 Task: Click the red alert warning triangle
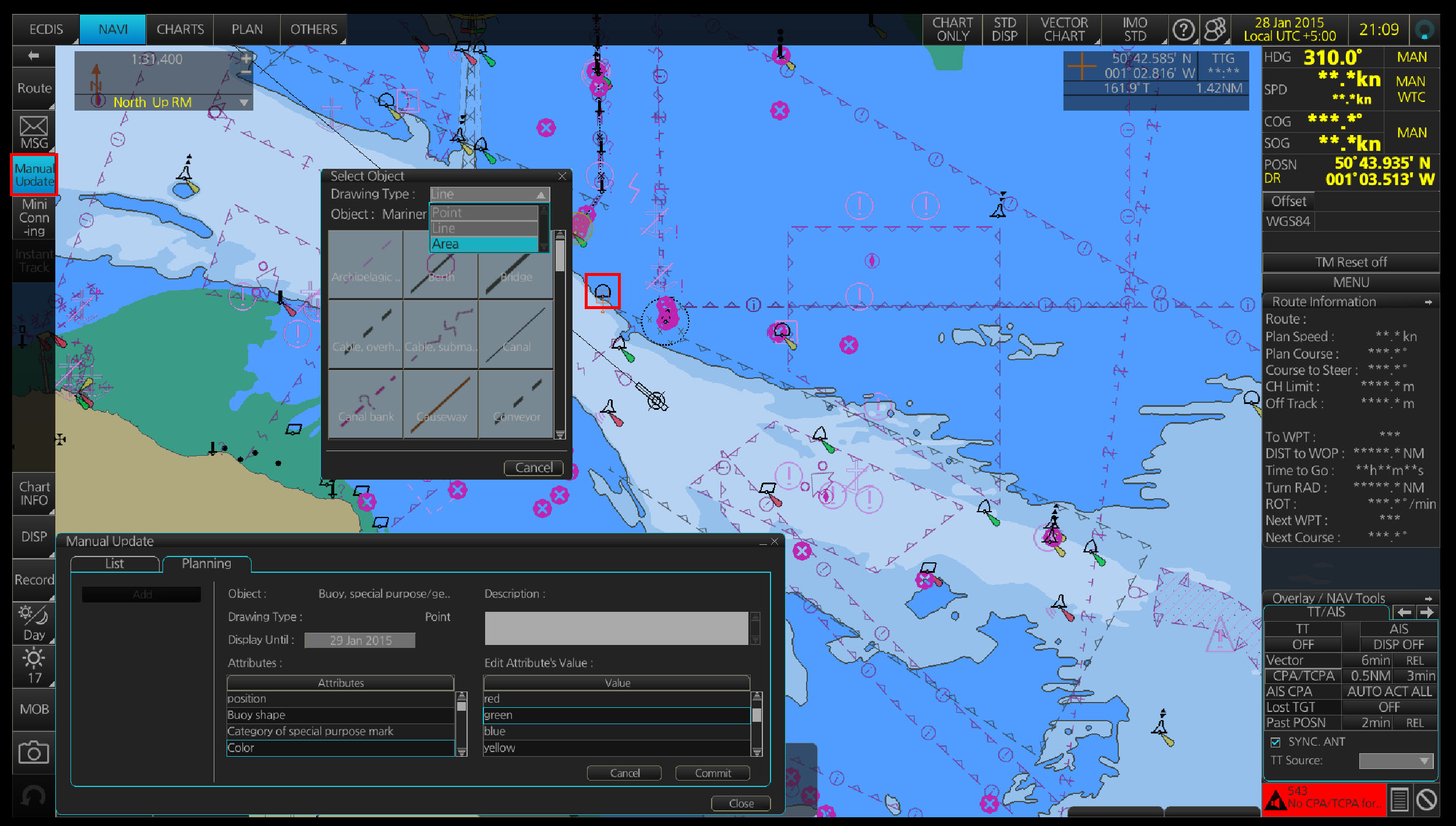(x=1275, y=800)
